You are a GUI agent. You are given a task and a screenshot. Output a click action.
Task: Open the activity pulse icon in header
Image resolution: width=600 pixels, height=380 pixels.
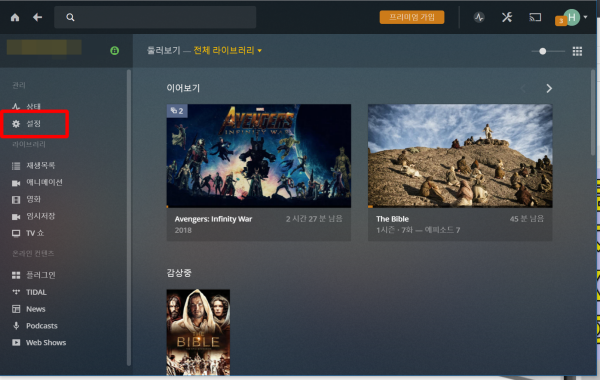coord(479,17)
